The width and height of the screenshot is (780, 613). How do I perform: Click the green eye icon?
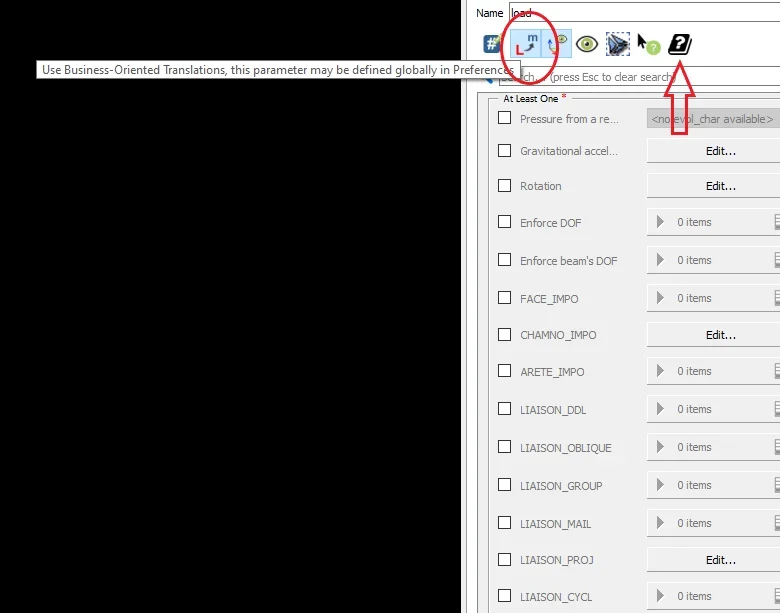(x=587, y=44)
